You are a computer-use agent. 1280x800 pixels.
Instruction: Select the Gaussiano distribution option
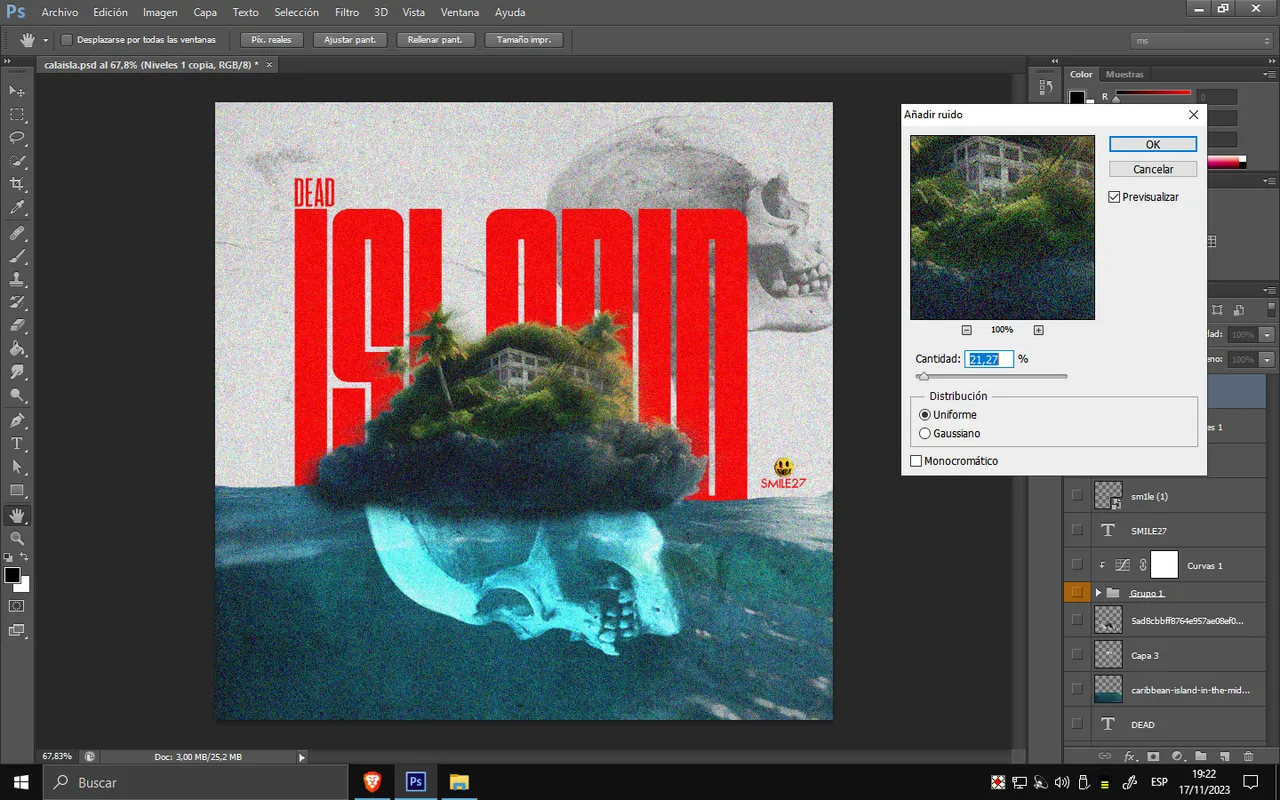pyautogui.click(x=925, y=433)
